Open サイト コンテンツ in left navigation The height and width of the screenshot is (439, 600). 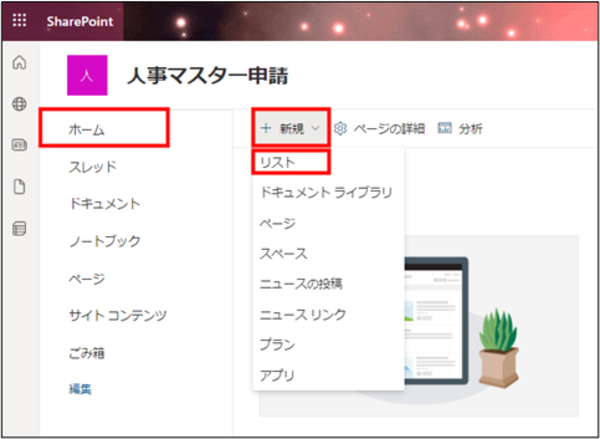[118, 316]
